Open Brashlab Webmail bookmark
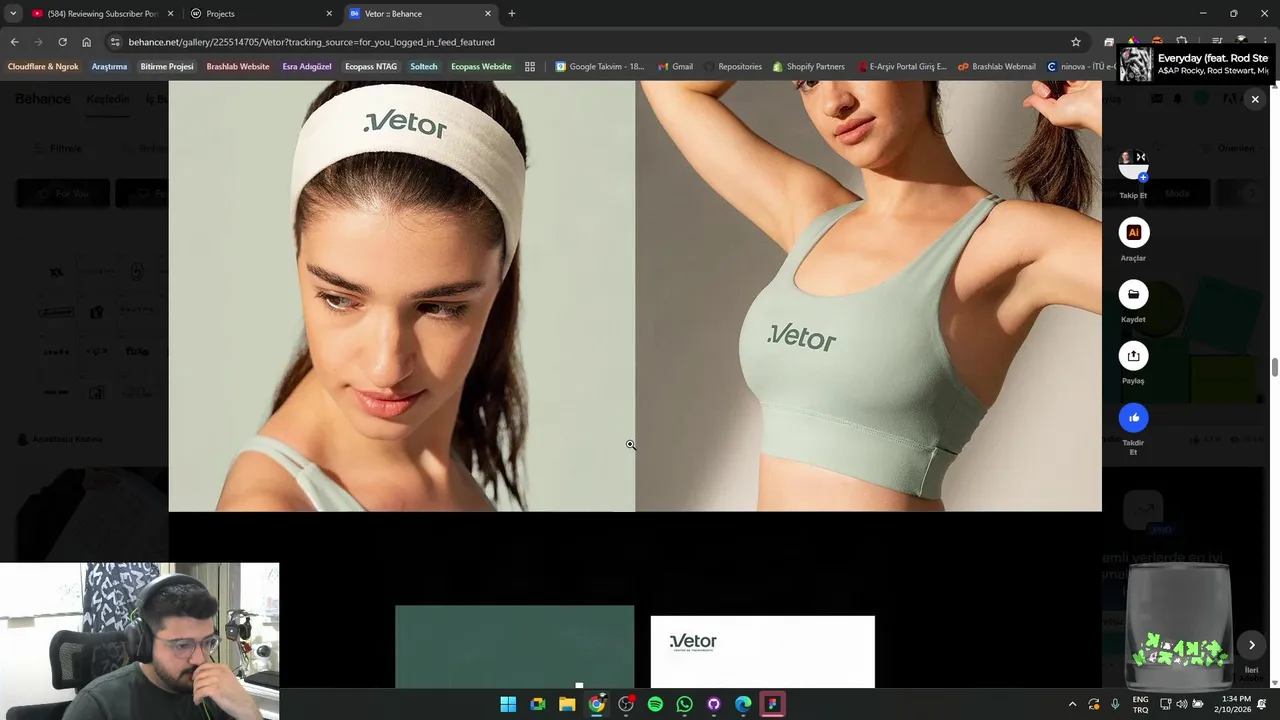 (996, 67)
